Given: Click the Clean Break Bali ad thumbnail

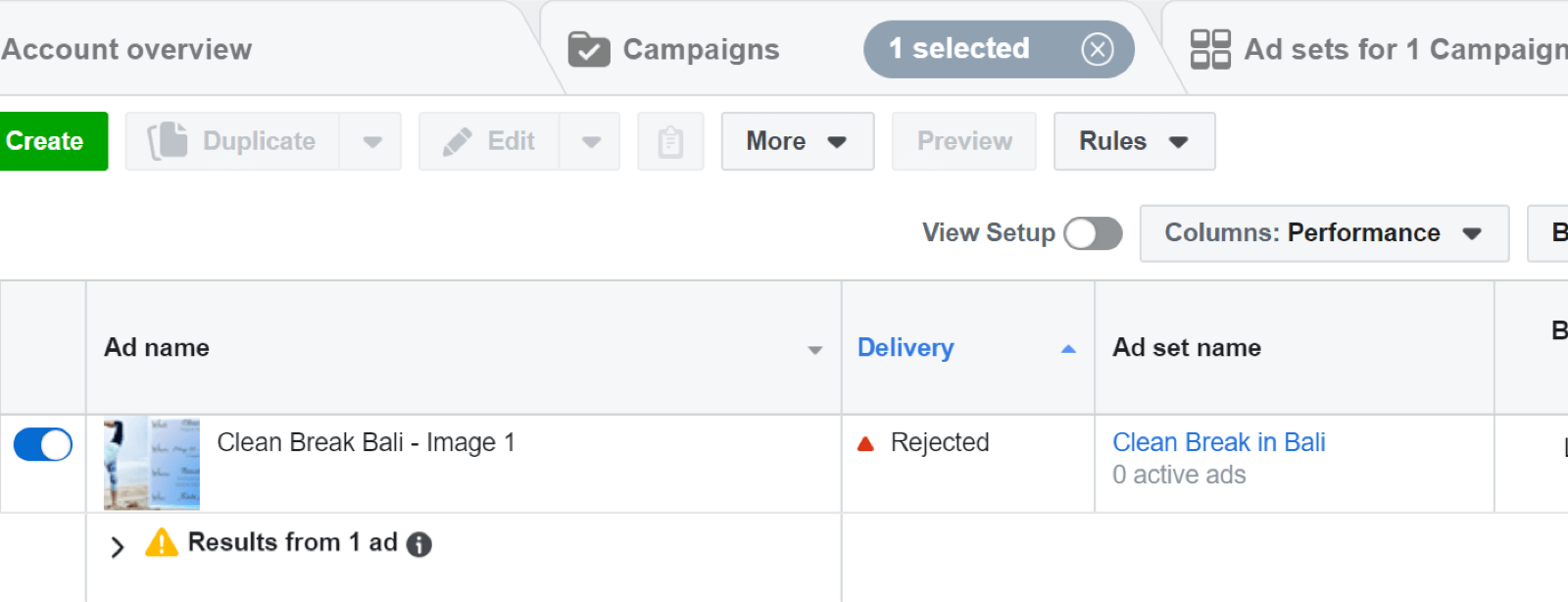Looking at the screenshot, I should [x=152, y=463].
